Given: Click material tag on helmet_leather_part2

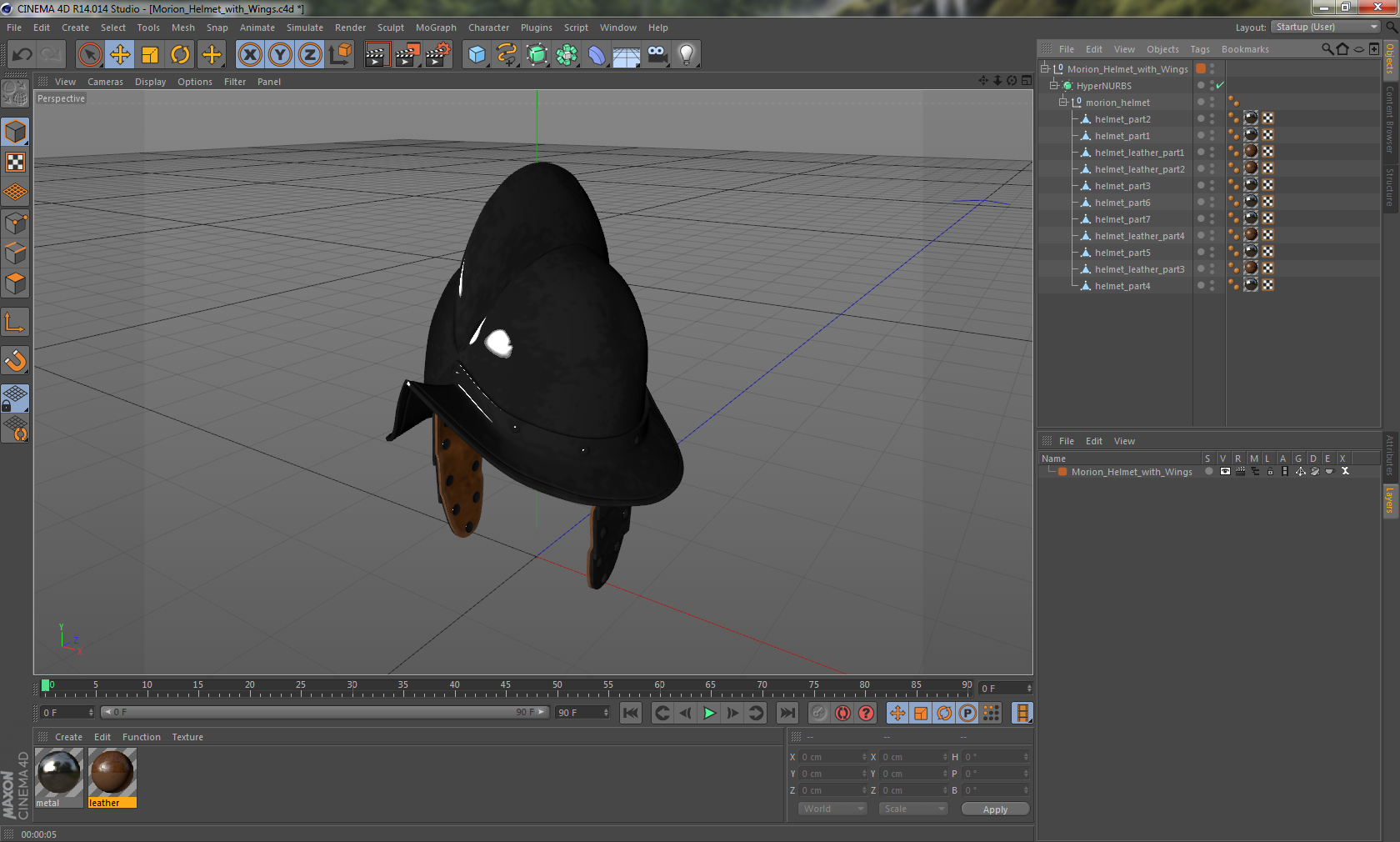Looking at the screenshot, I should pyautogui.click(x=1251, y=168).
